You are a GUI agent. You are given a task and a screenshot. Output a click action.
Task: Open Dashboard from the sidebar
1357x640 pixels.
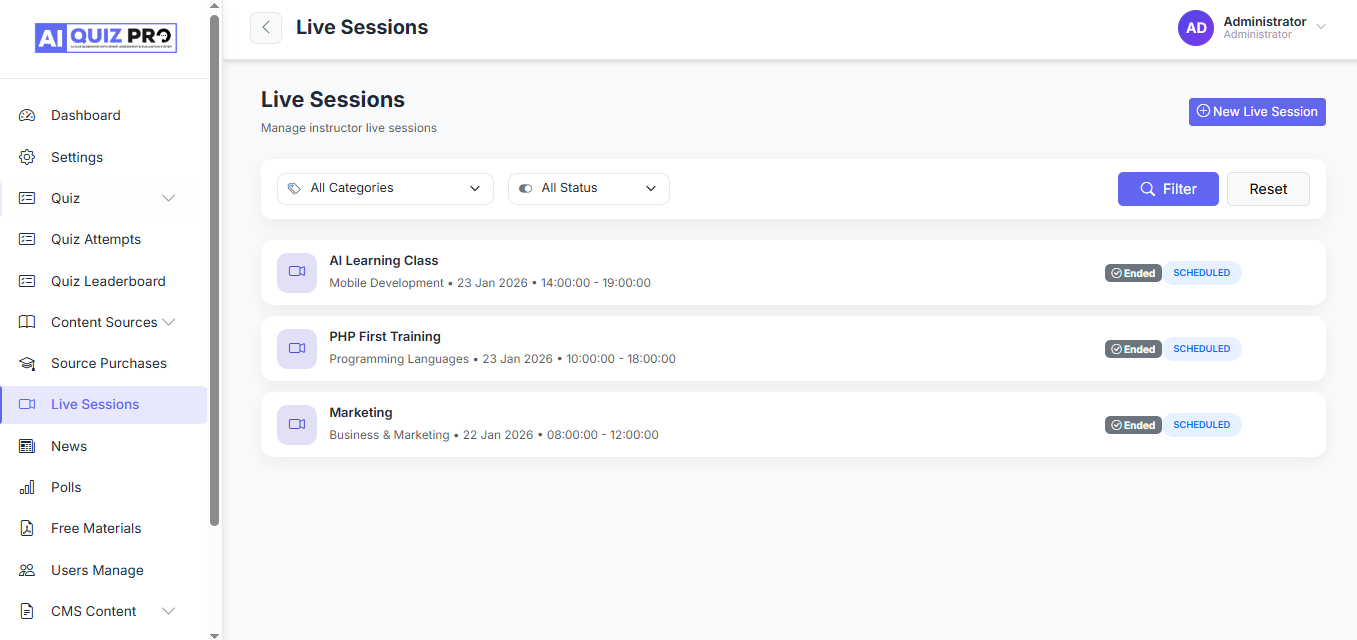click(x=104, y=116)
